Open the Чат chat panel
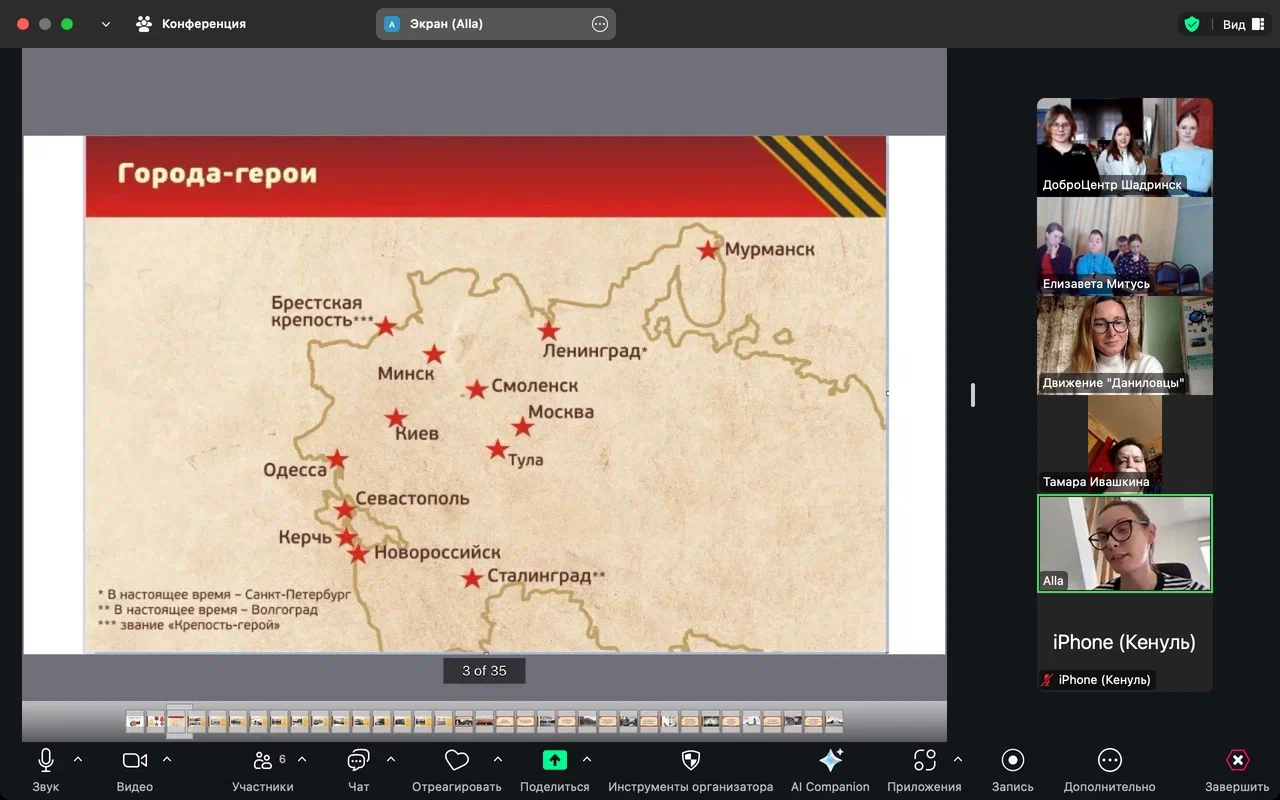The height and width of the screenshot is (800, 1280). coord(358,761)
